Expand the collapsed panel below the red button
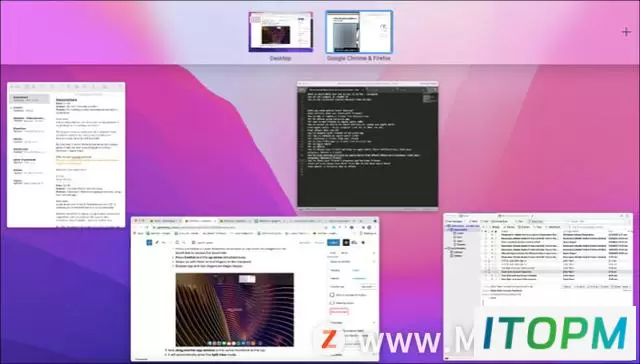640x364 pixels. [x=352, y=322]
